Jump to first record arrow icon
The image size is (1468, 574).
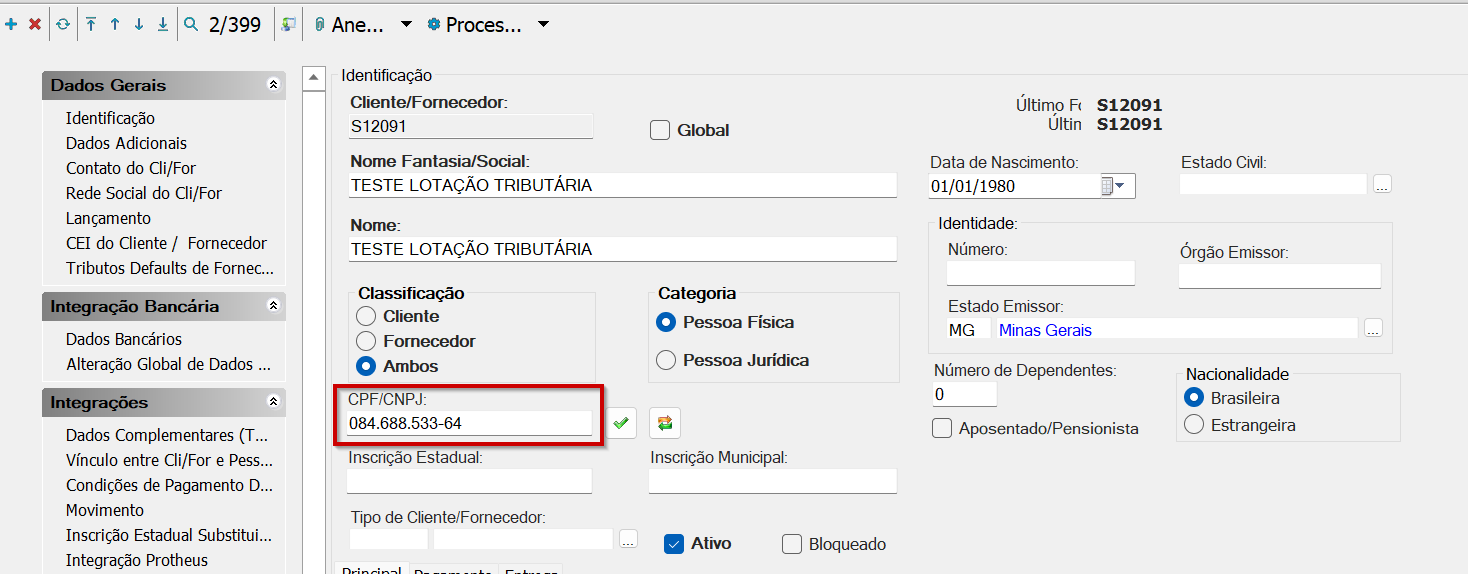coord(91,25)
